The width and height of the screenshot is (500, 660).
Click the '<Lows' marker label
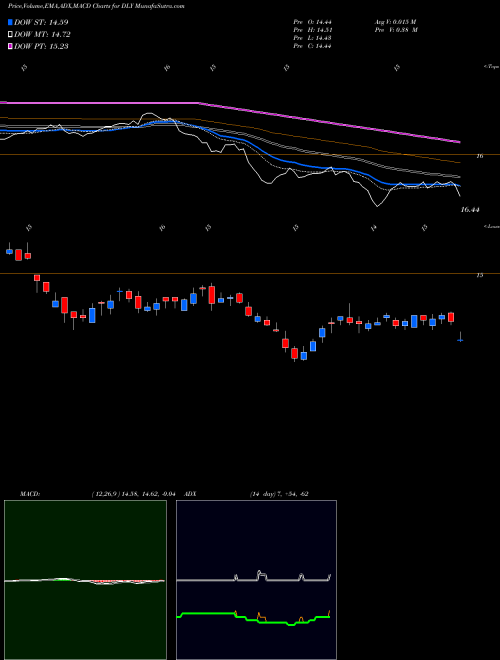pyautogui.click(x=491, y=226)
